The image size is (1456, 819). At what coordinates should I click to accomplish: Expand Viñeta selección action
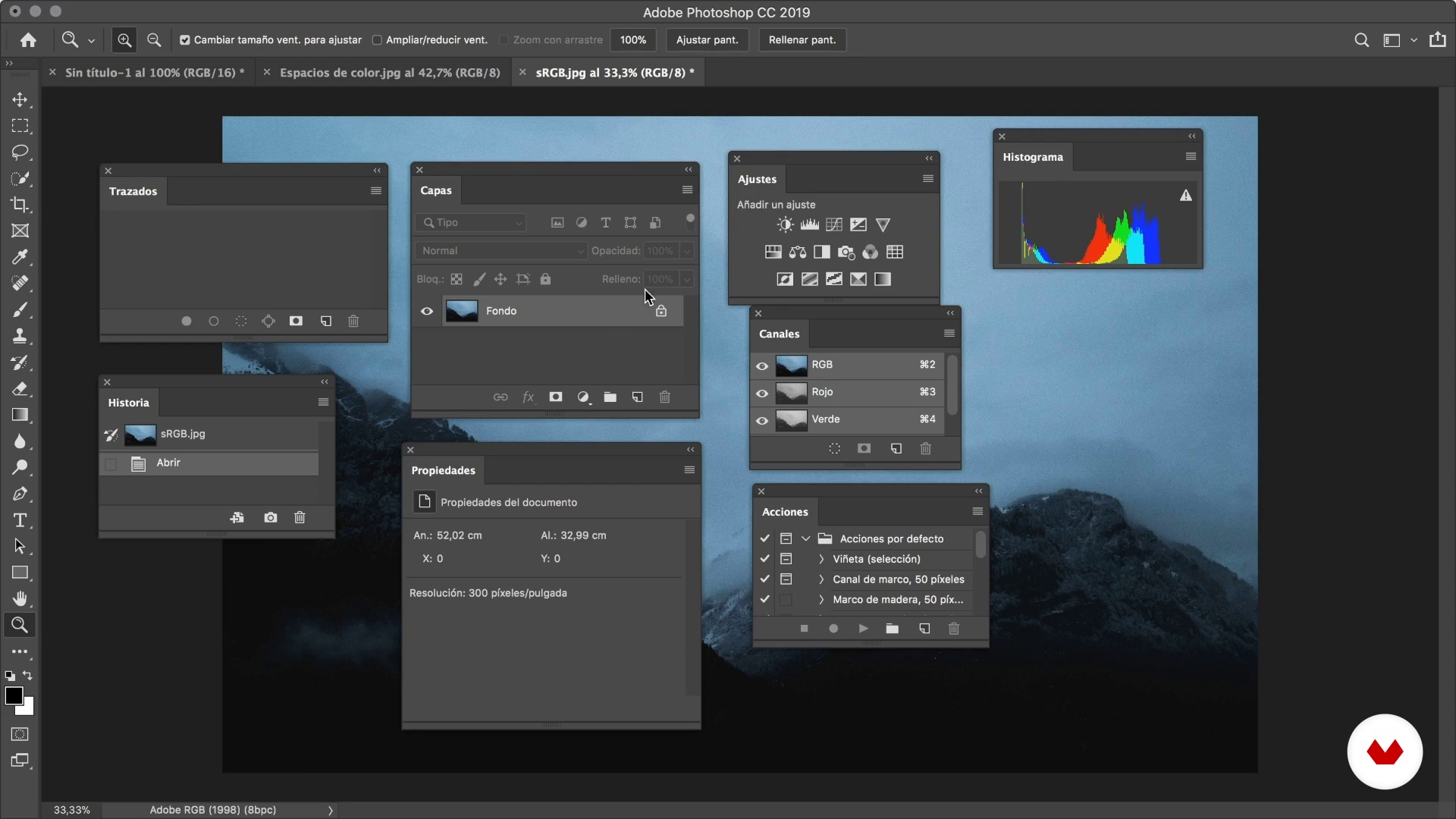coord(820,558)
